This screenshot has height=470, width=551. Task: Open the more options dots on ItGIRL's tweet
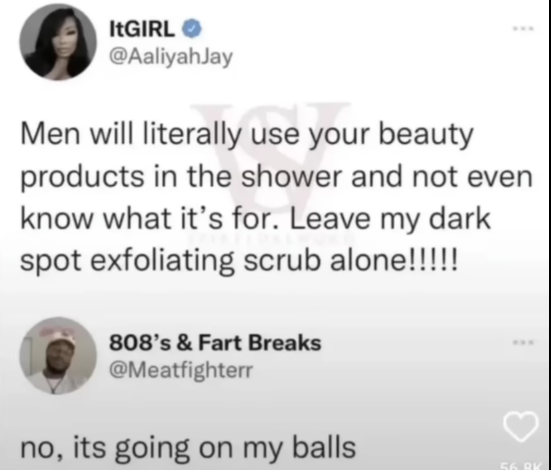pos(524,29)
